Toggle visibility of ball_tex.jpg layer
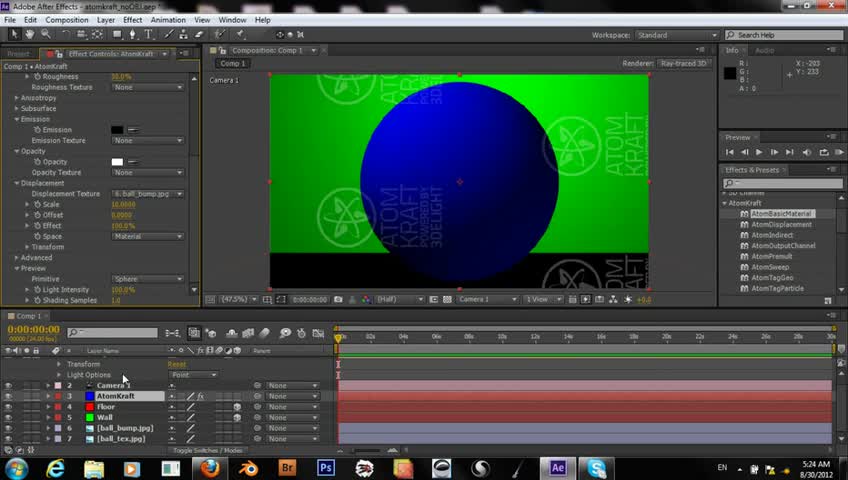 coord(8,439)
